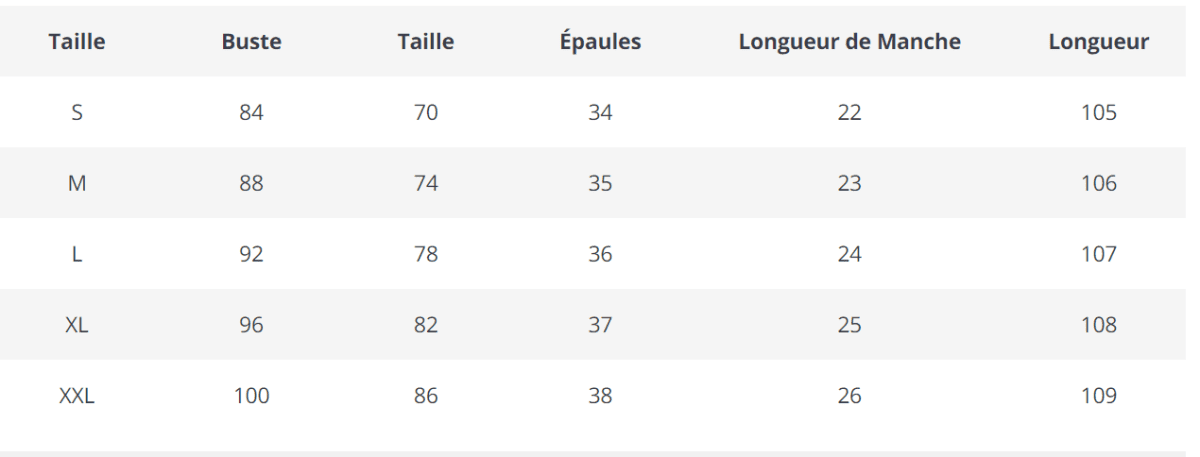Viewport: 1200px width, 457px height.
Task: Click the length value 107 cell
Action: coord(1098,255)
